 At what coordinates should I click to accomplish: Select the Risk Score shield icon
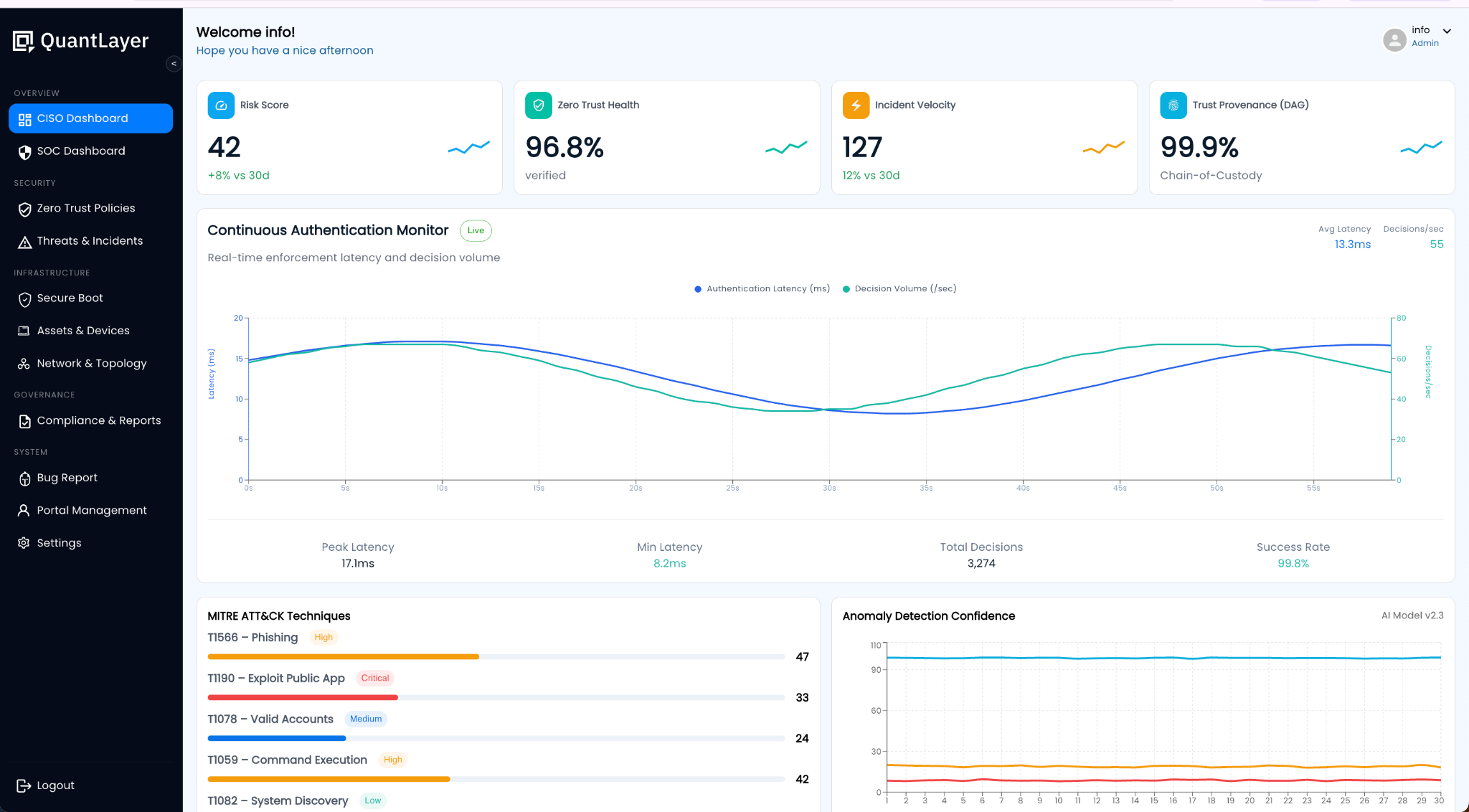point(221,105)
